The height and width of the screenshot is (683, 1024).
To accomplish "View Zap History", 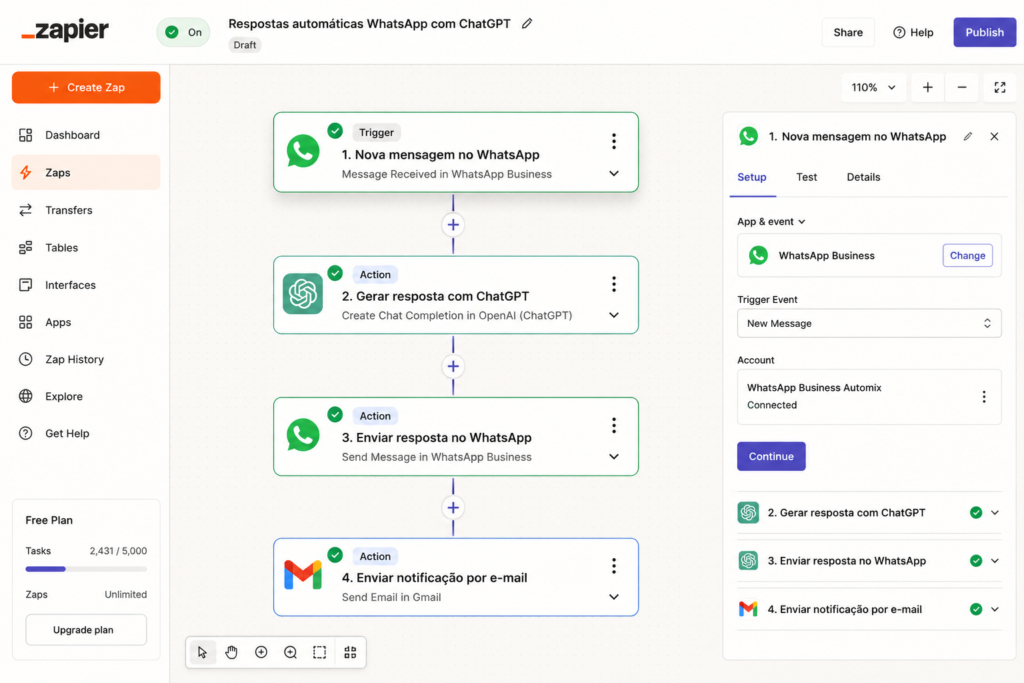I will [86, 359].
